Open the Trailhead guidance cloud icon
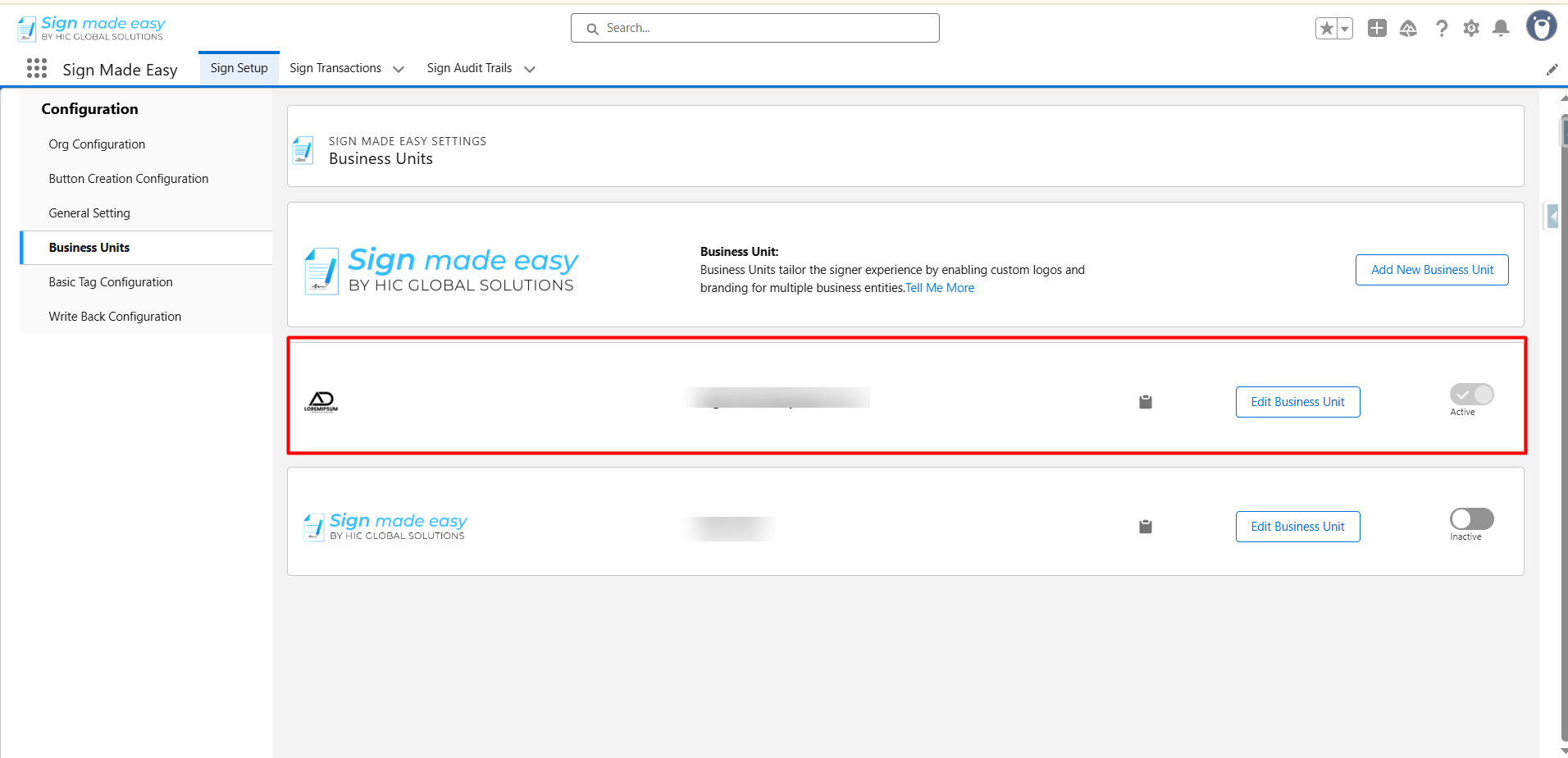Image resolution: width=1568 pixels, height=758 pixels. coord(1408,29)
